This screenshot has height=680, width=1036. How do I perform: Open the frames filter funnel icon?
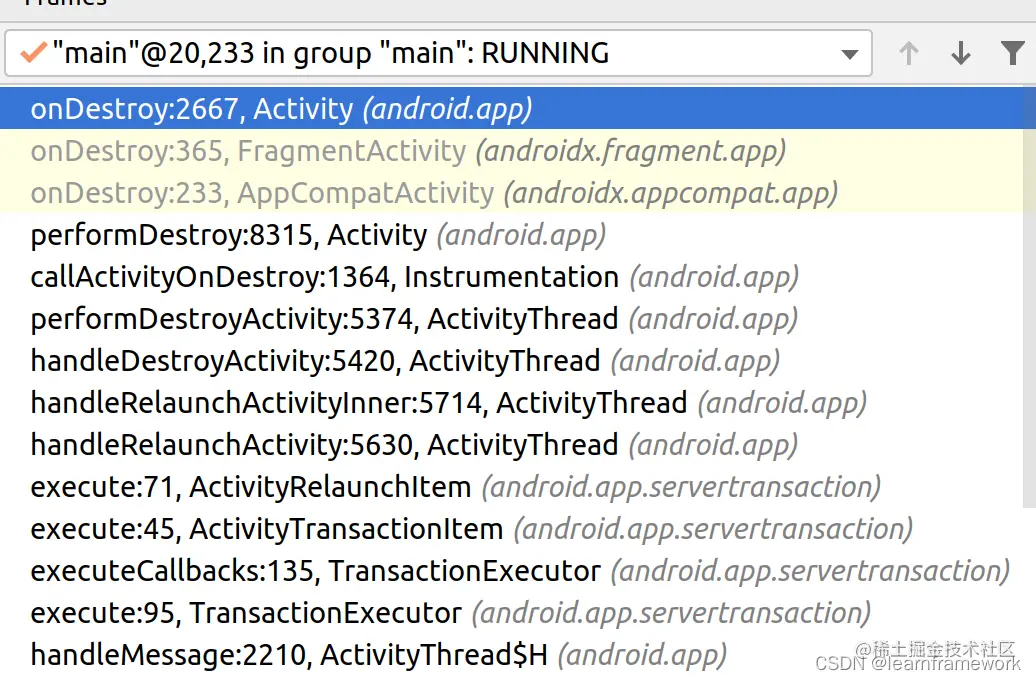[1012, 54]
